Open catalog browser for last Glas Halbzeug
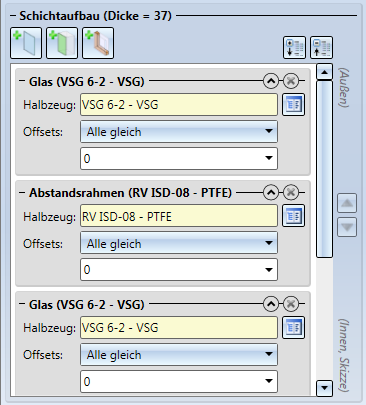Viewport: 366px width, 405px height. (x=293, y=328)
